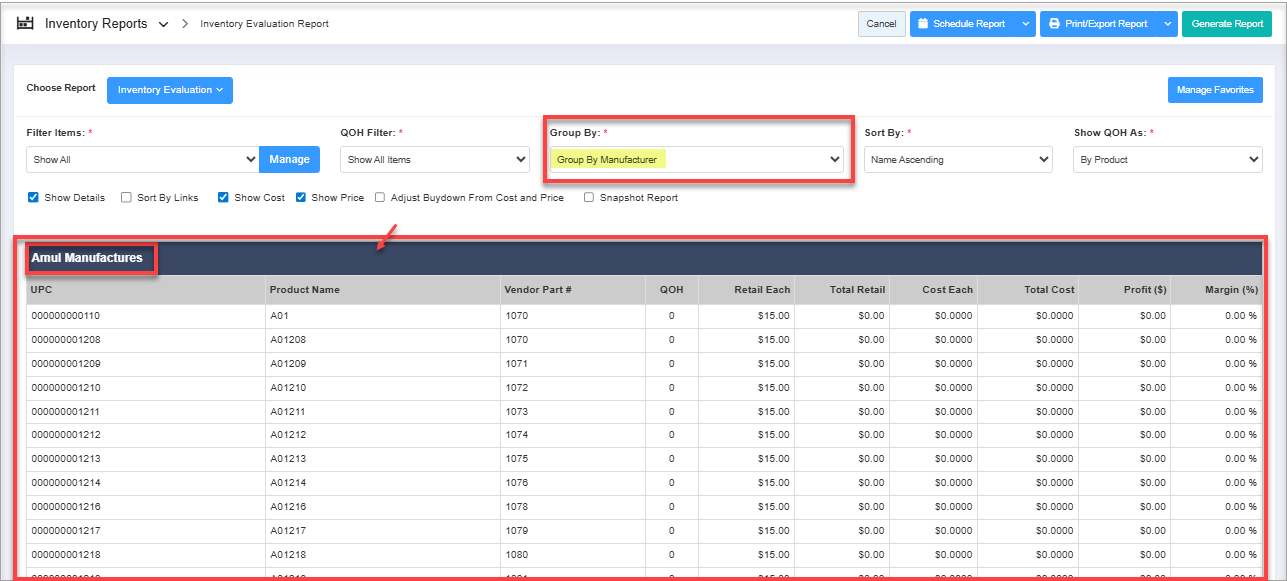Open the Group By Manufacturer dropdown
Viewport: 1287px width, 581px height.
point(696,159)
